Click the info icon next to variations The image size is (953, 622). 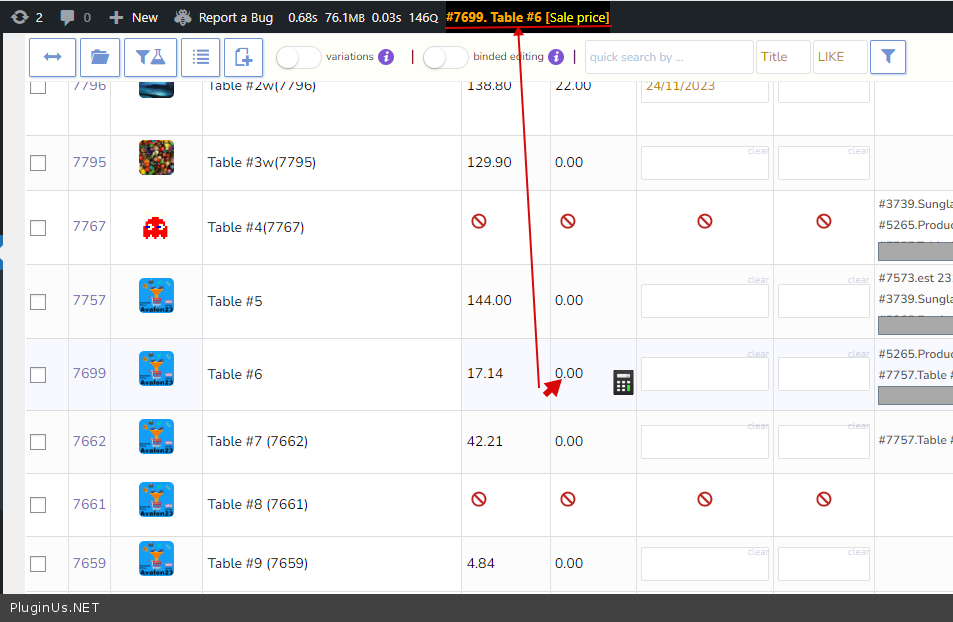click(x=386, y=57)
